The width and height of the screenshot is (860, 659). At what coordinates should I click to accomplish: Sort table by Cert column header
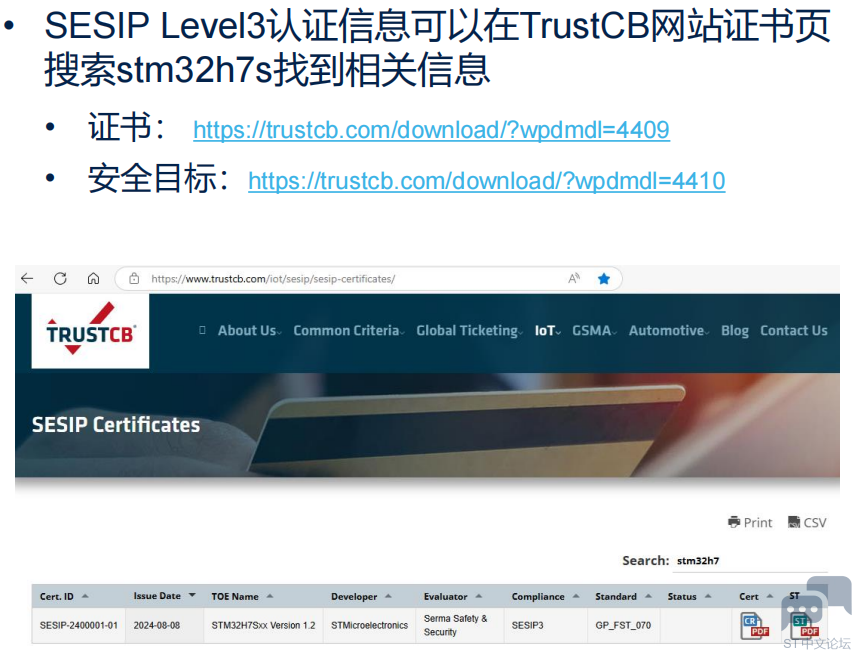pyautogui.click(x=756, y=596)
